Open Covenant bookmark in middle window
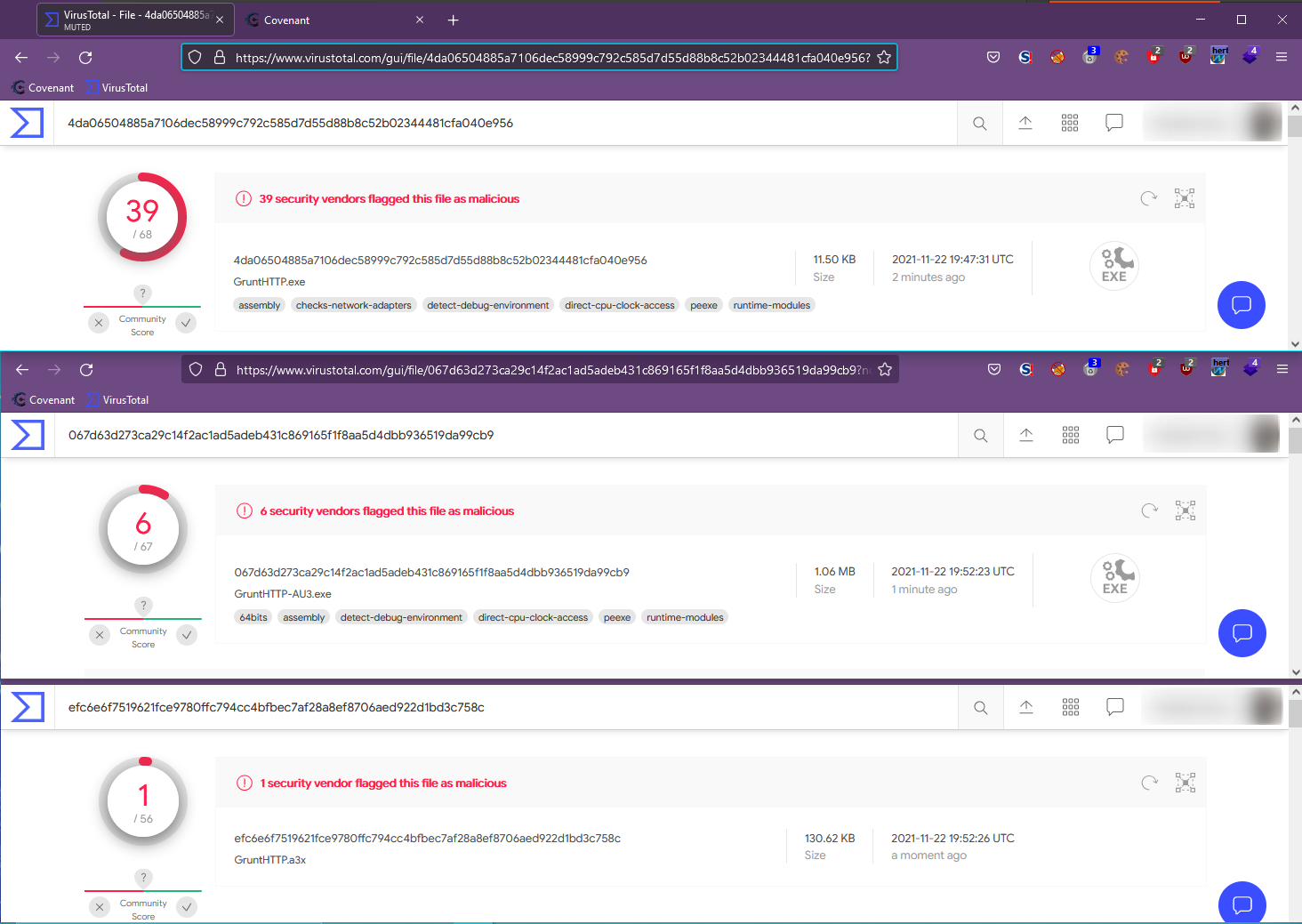This screenshot has width=1302, height=924. [44, 400]
